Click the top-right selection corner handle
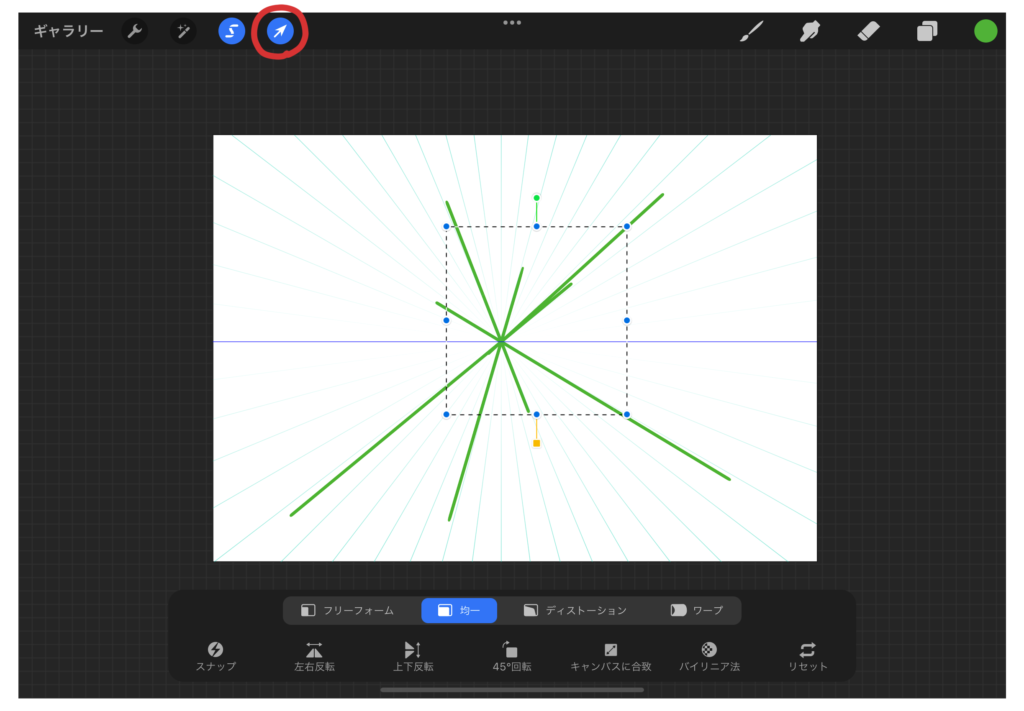Image resolution: width=1024 pixels, height=711 pixels. 627,227
